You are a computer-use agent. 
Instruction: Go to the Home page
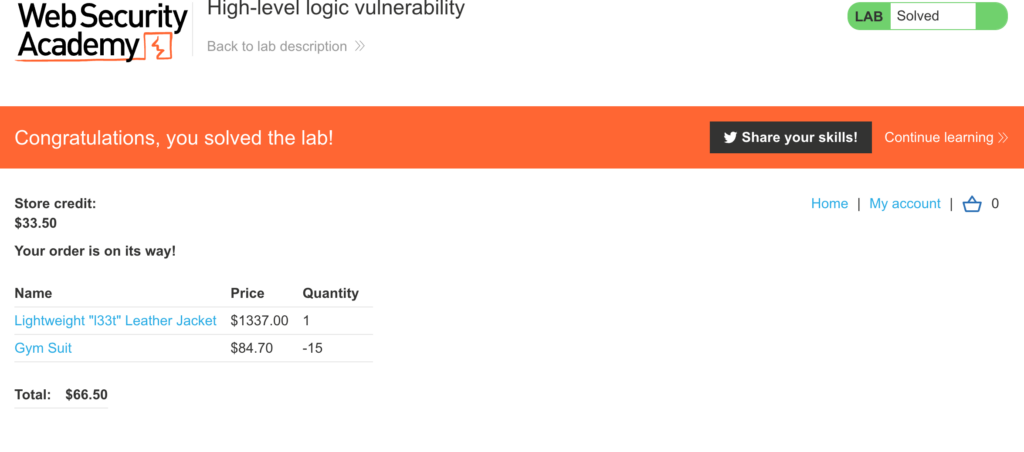(x=829, y=204)
